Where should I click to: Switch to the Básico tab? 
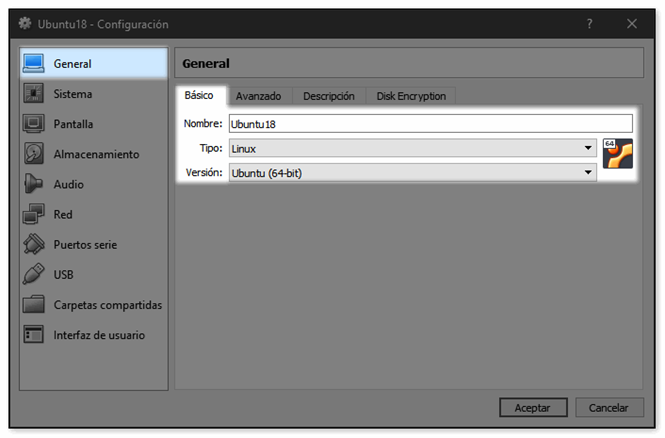tap(199, 95)
